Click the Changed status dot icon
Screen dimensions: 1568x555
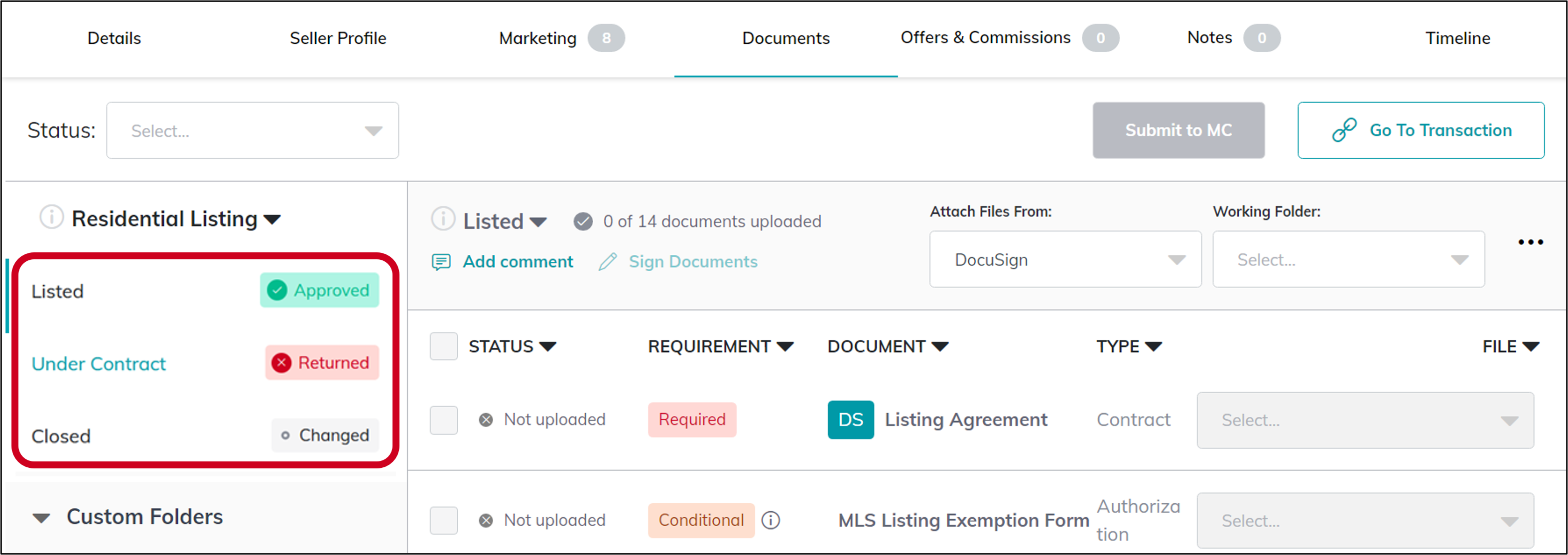pyautogui.click(x=285, y=436)
